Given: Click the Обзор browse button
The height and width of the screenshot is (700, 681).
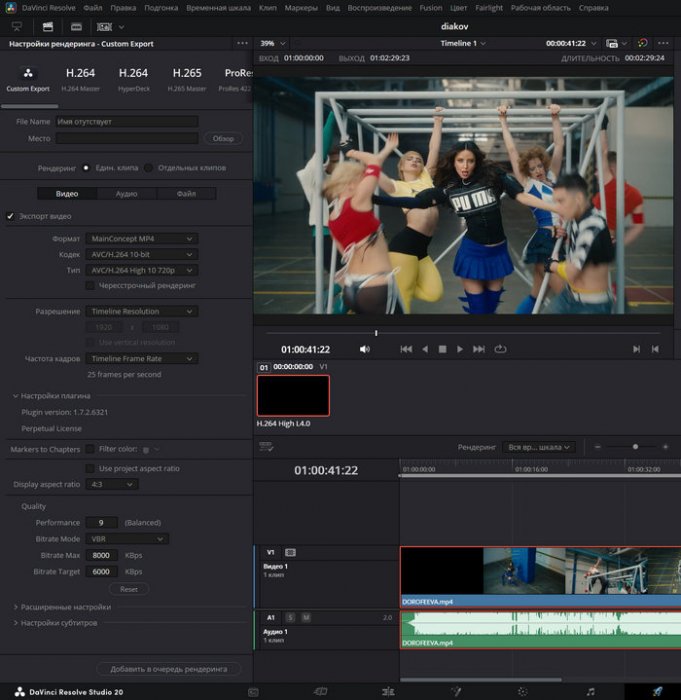Looking at the screenshot, I should pos(224,138).
